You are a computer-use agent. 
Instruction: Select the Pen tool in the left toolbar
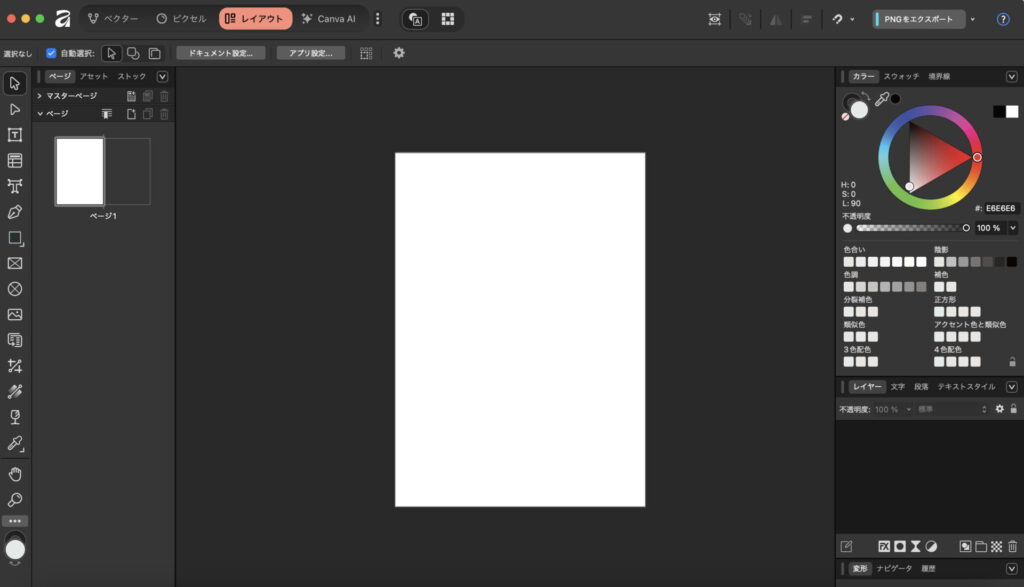tap(15, 212)
